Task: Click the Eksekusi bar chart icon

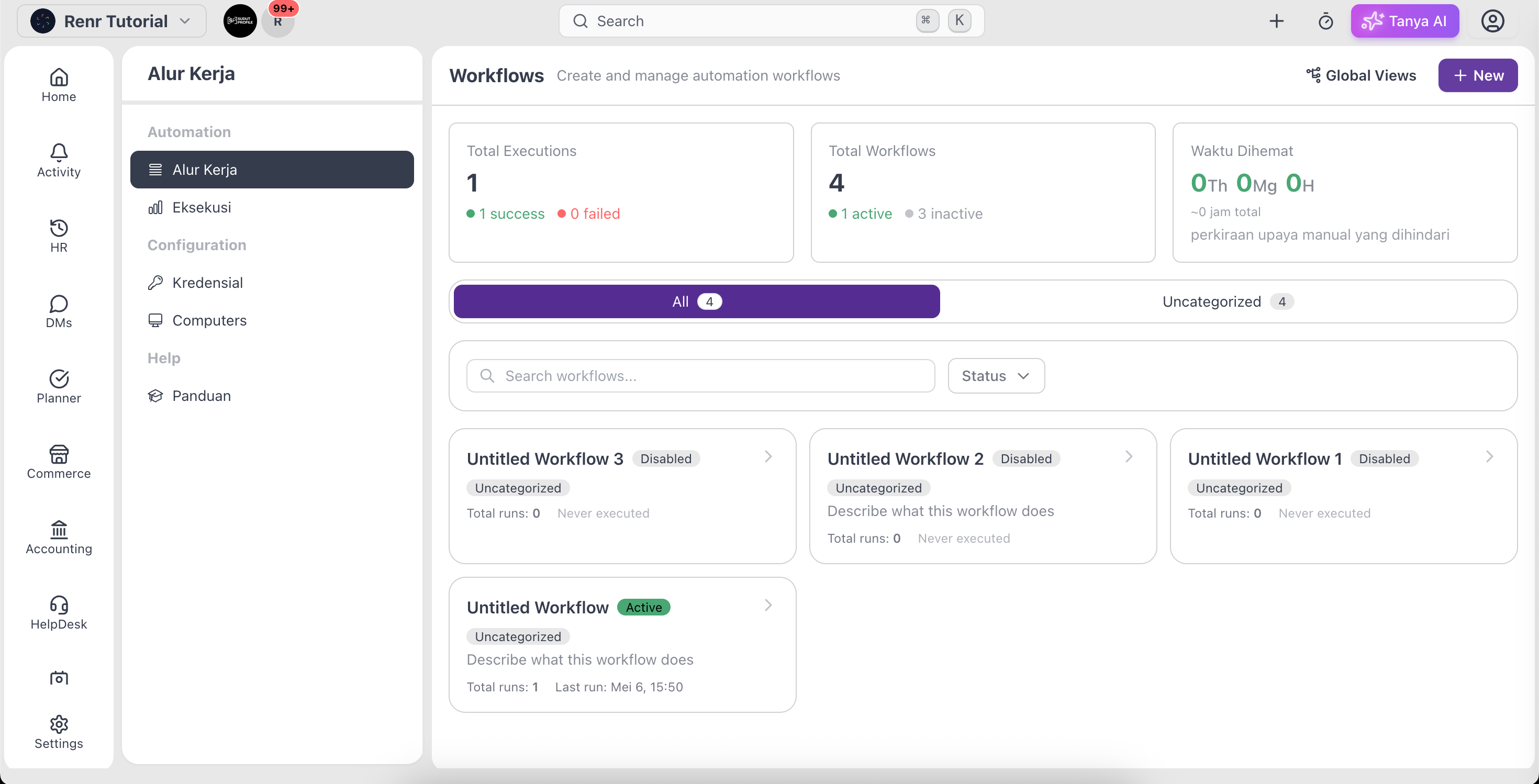Action: (155, 207)
